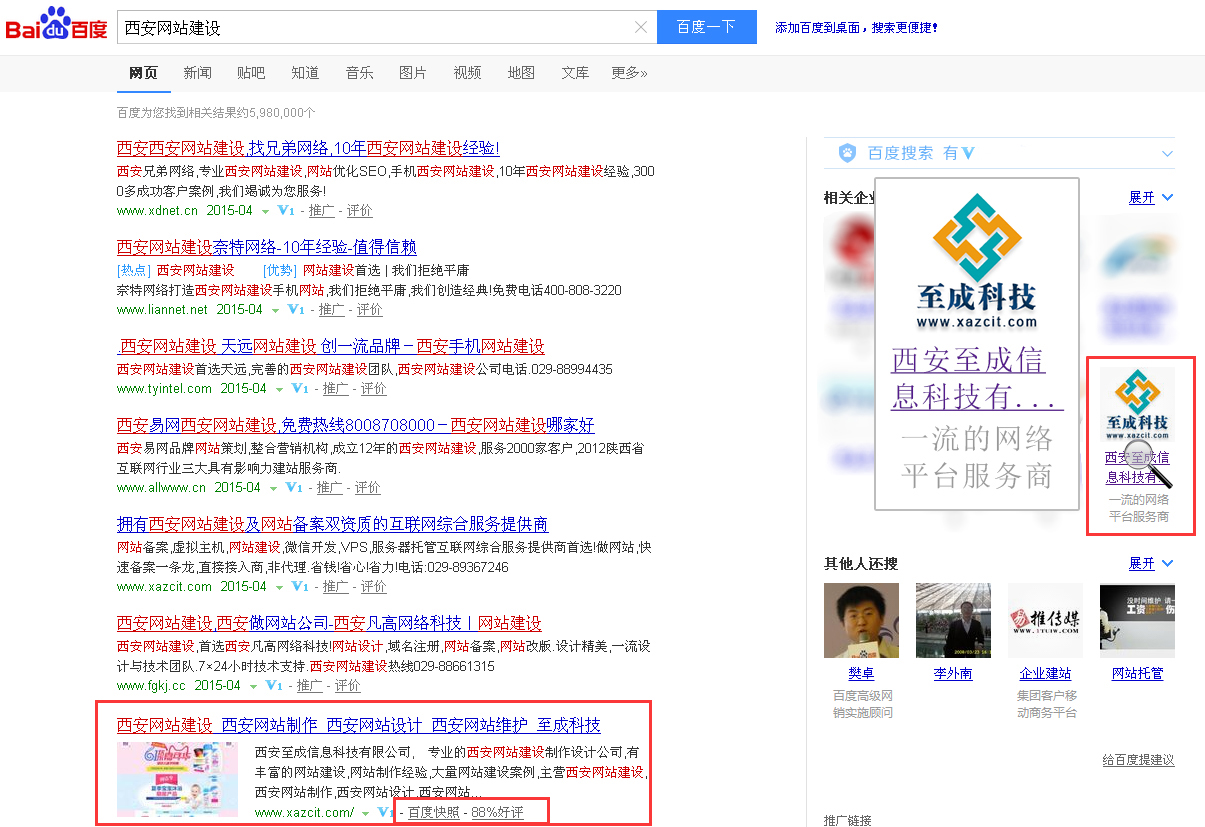Switch to the 新闻 tab
Viewport: 1205px width, 827px height.
point(197,73)
